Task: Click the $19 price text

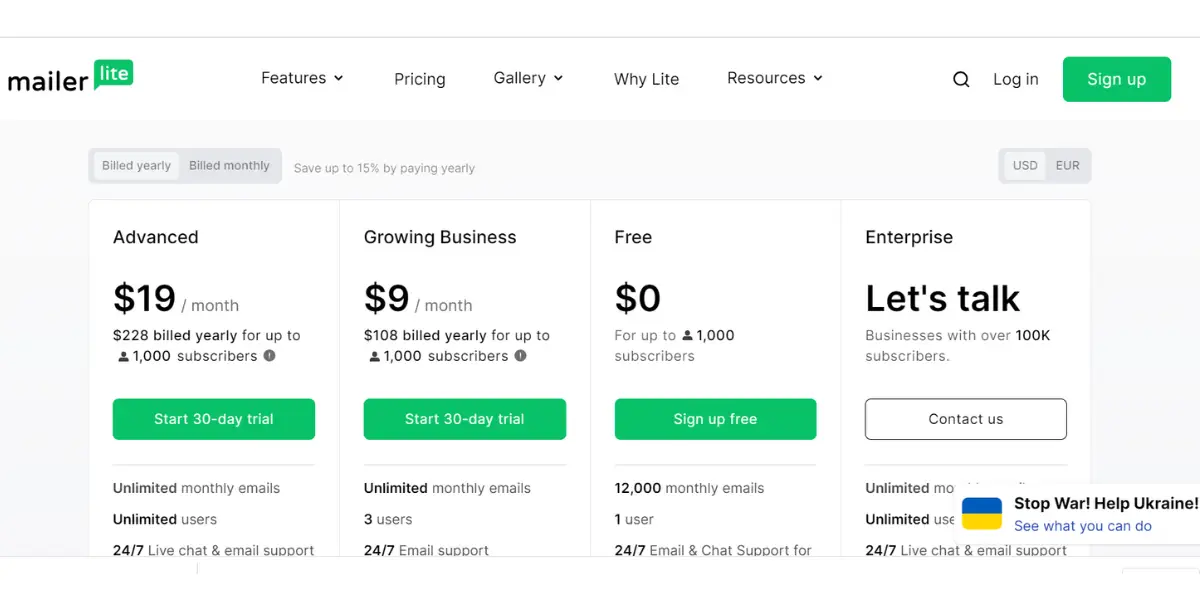Action: click(144, 298)
